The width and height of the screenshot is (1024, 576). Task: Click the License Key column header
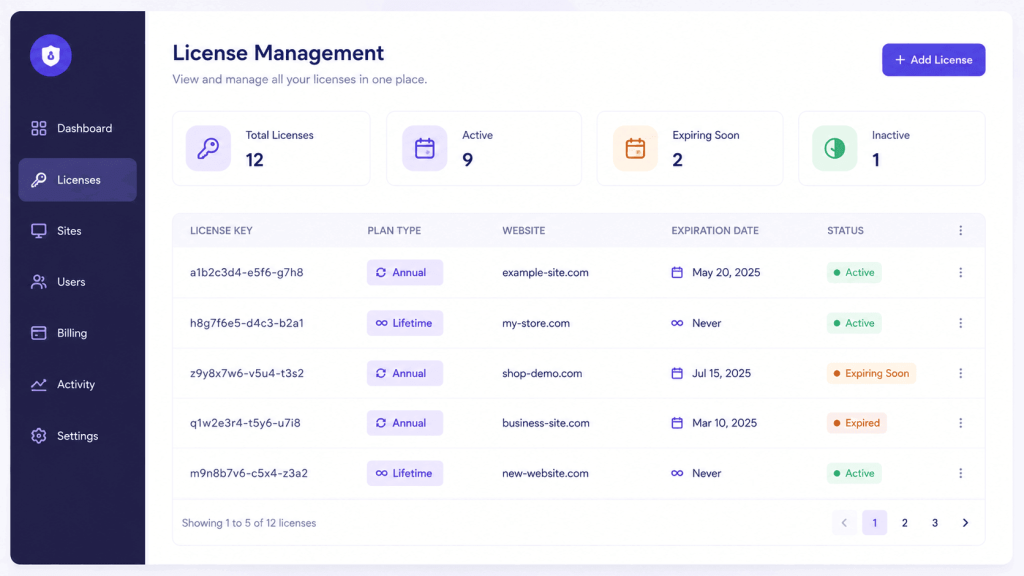coord(221,231)
